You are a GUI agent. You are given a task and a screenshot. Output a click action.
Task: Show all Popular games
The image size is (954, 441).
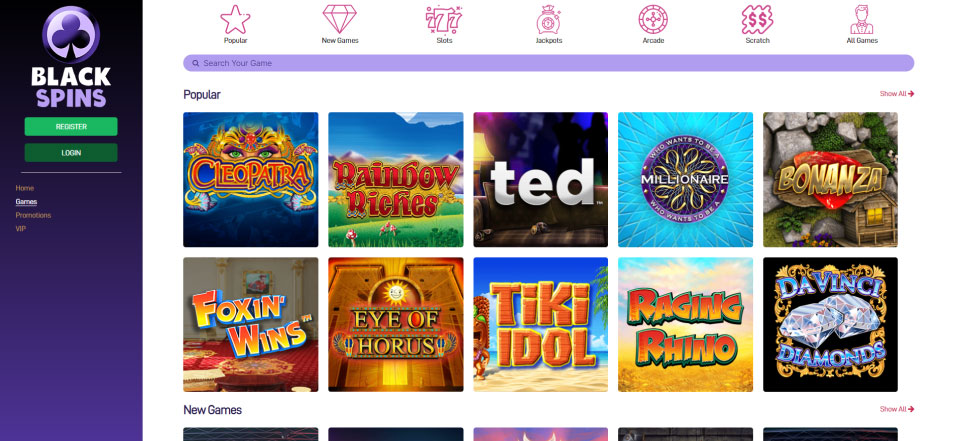[x=897, y=94]
